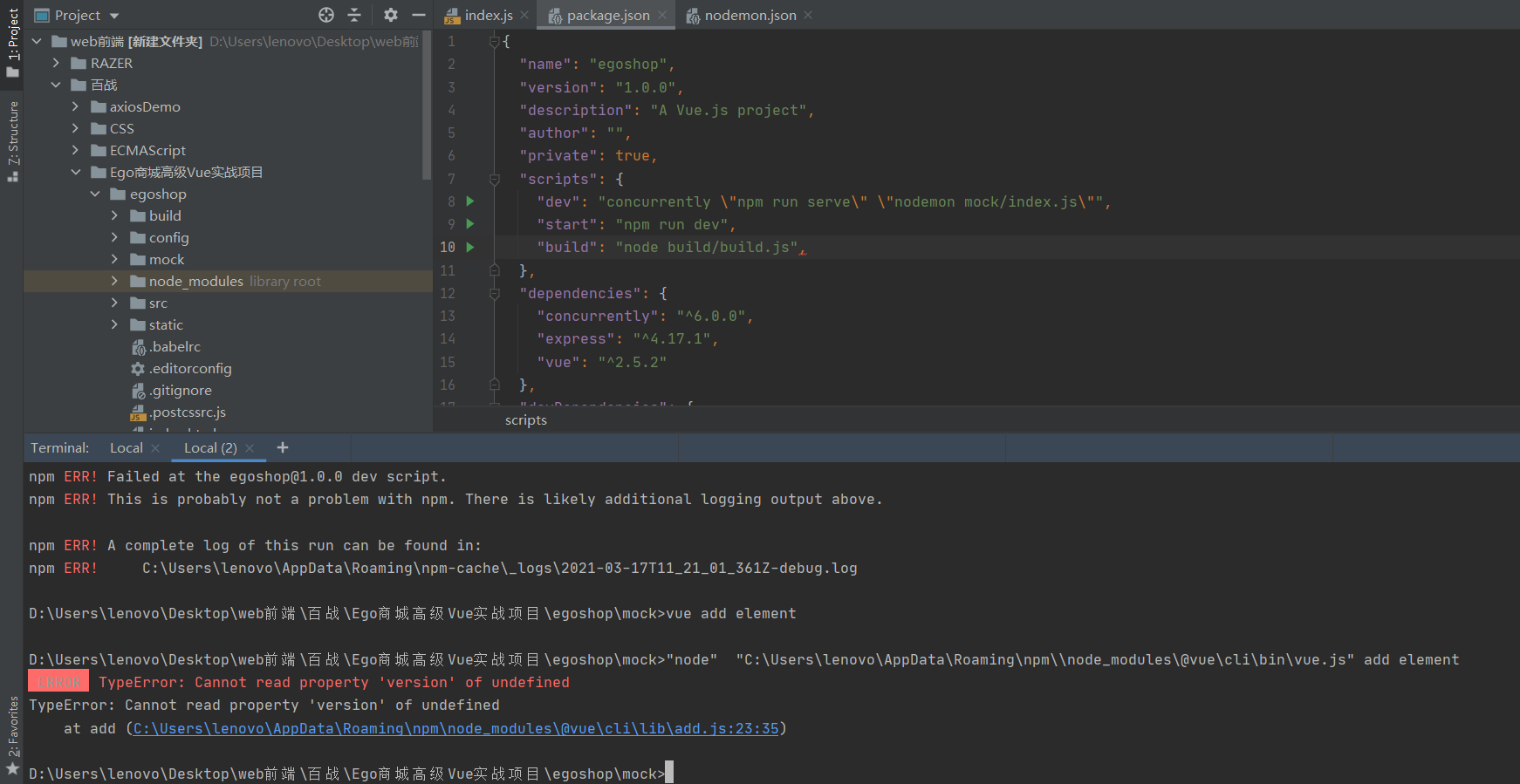Run the dev script gutter arrow
Screen dimensions: 1520x784
click(x=470, y=201)
